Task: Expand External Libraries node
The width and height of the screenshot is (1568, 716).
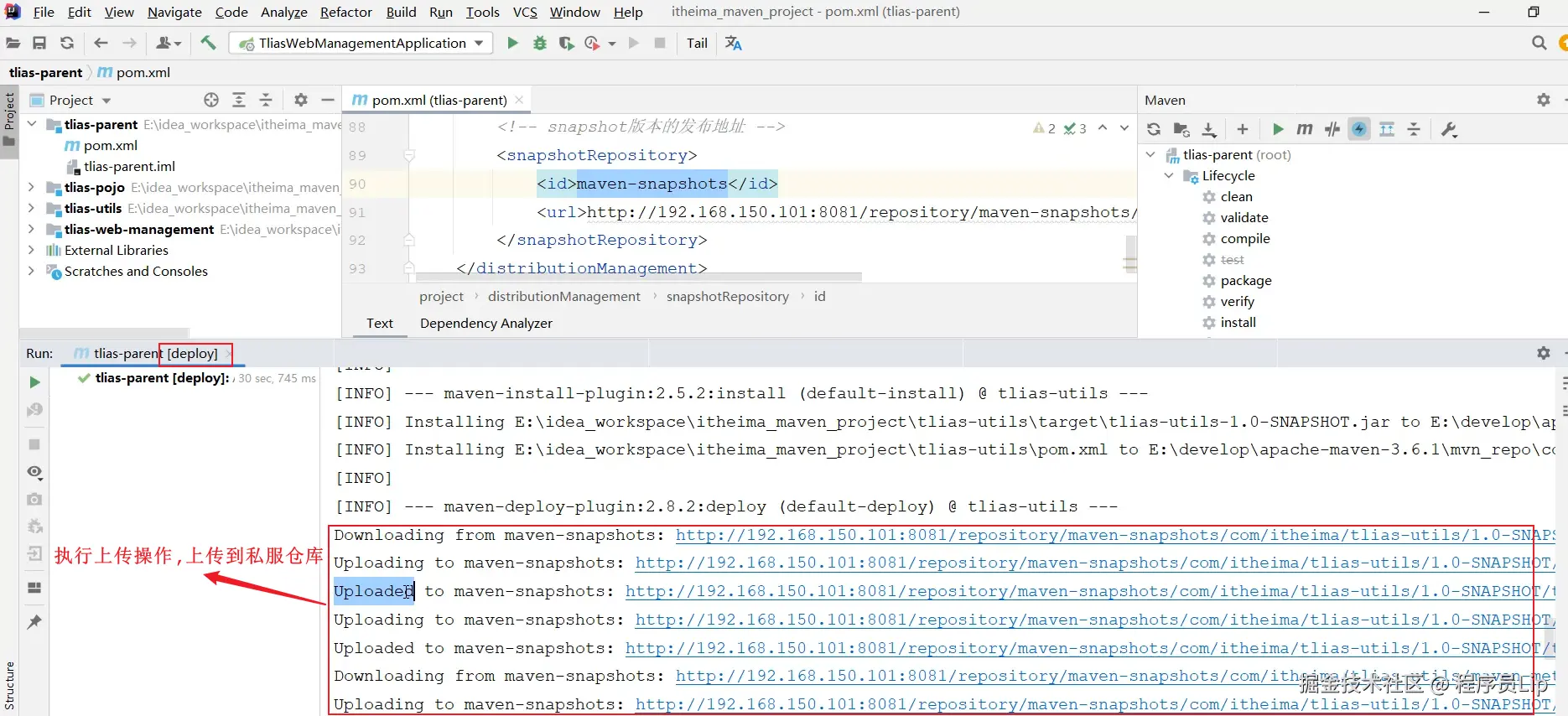Action: pyautogui.click(x=32, y=250)
